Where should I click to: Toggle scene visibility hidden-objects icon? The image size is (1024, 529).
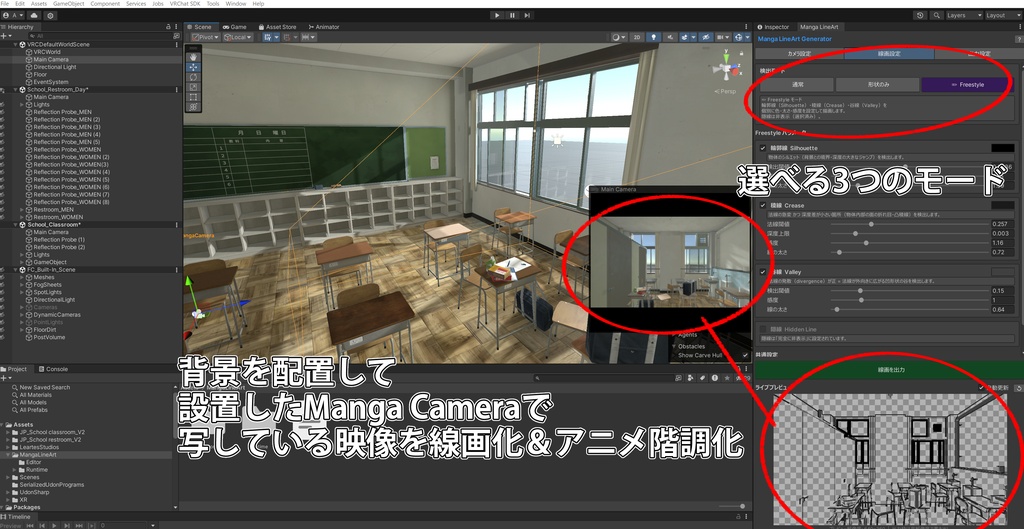click(705, 37)
